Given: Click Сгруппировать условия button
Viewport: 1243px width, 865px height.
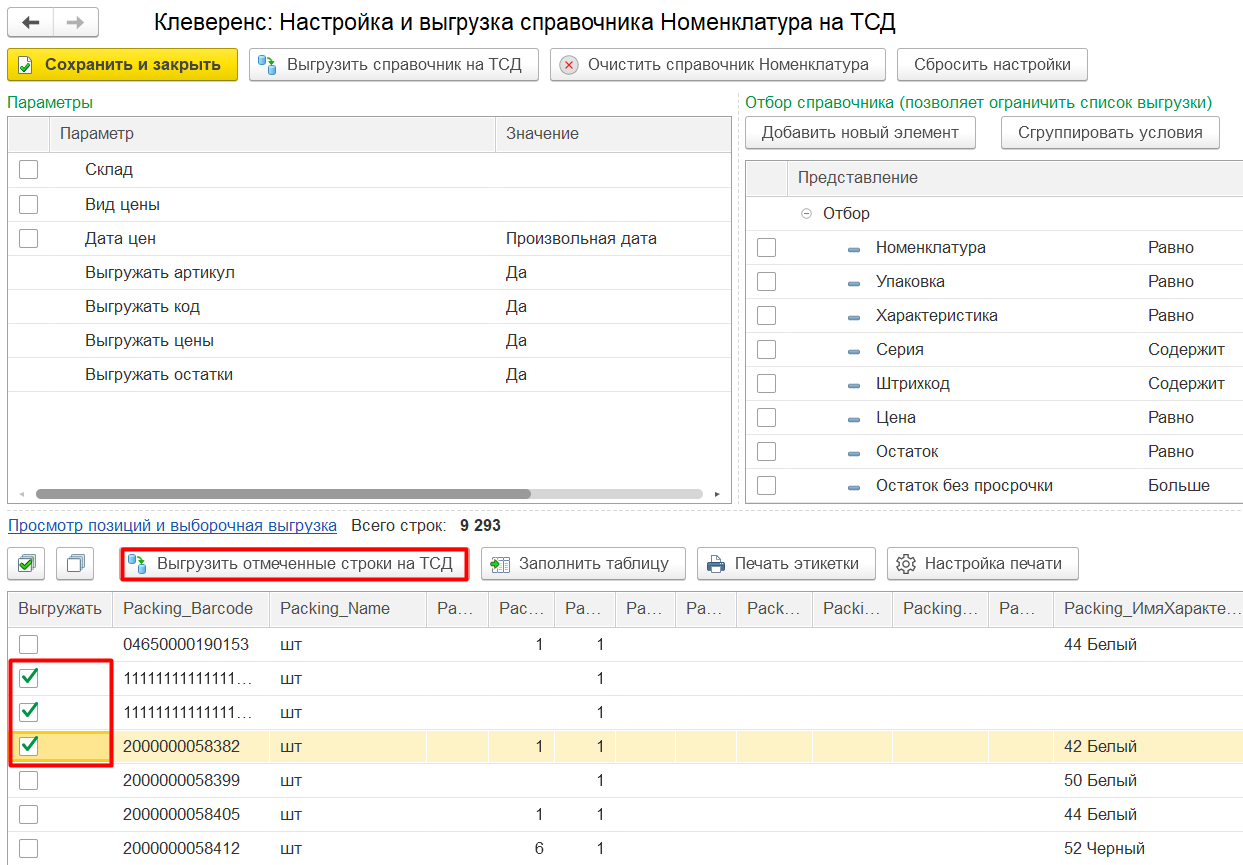Looking at the screenshot, I should (x=1110, y=133).
